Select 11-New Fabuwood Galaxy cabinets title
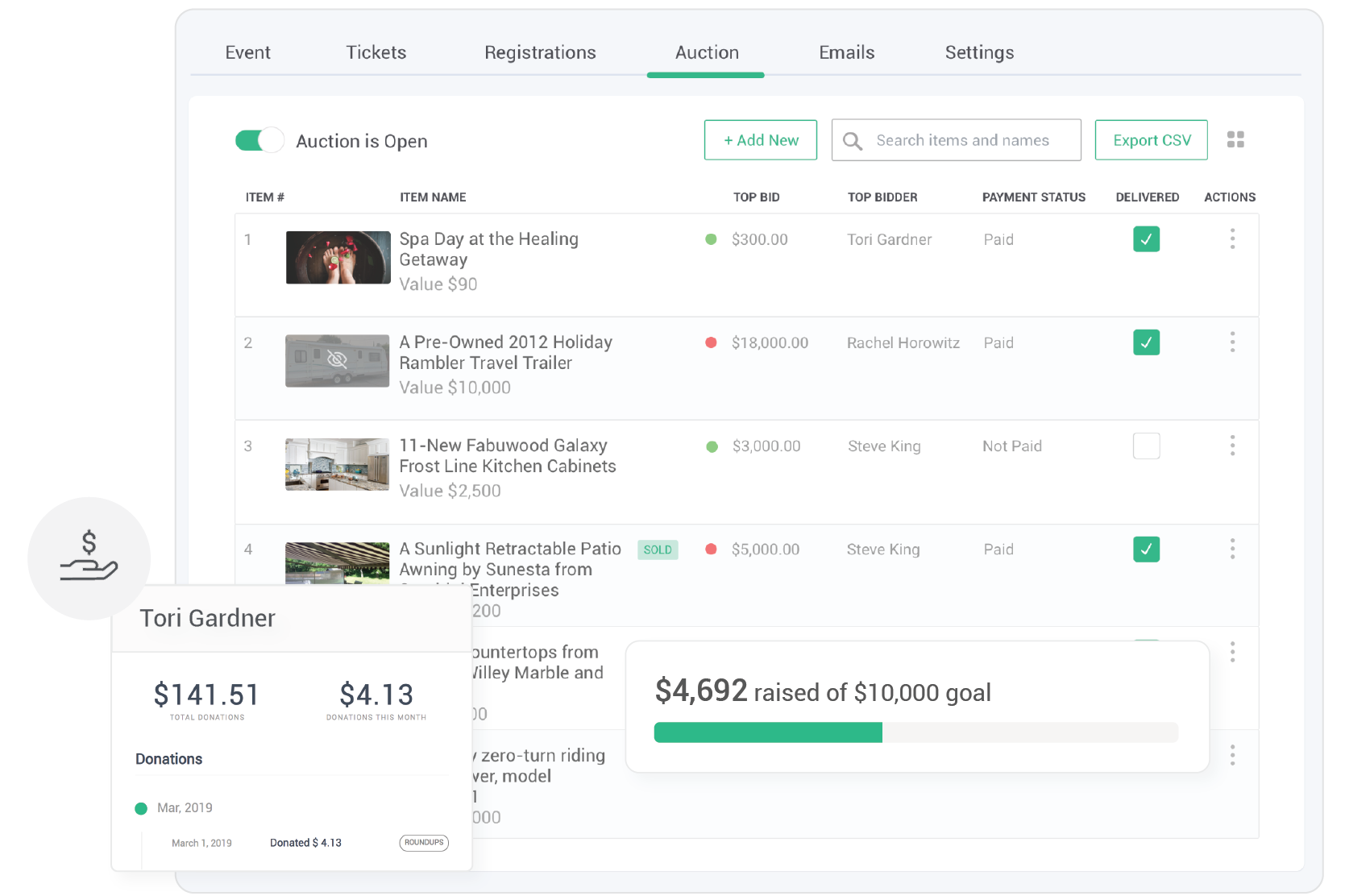This screenshot has width=1345, height=896. pyautogui.click(x=508, y=455)
